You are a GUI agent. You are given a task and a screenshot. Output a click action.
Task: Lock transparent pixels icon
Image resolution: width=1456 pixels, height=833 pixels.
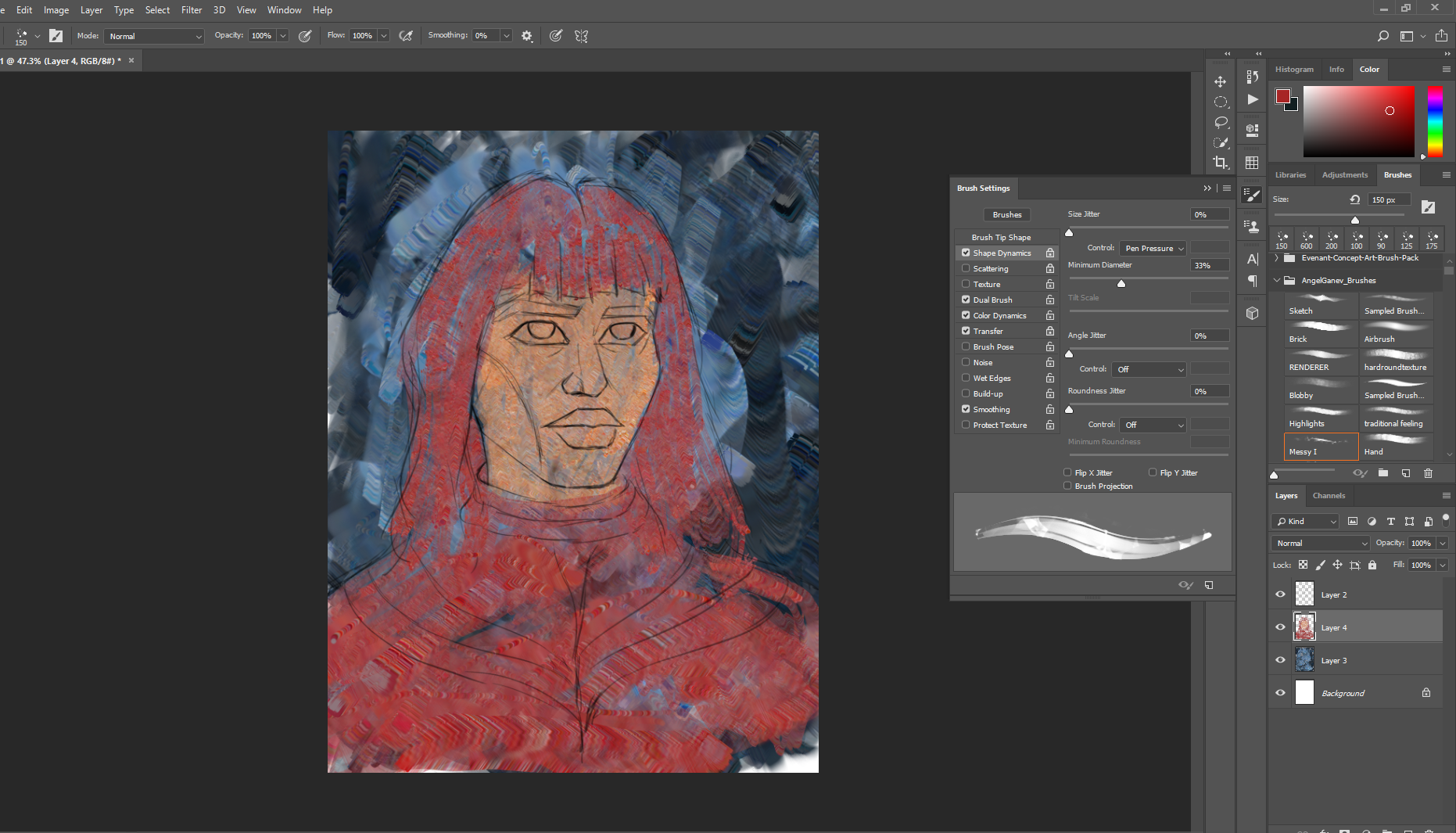coord(1303,565)
